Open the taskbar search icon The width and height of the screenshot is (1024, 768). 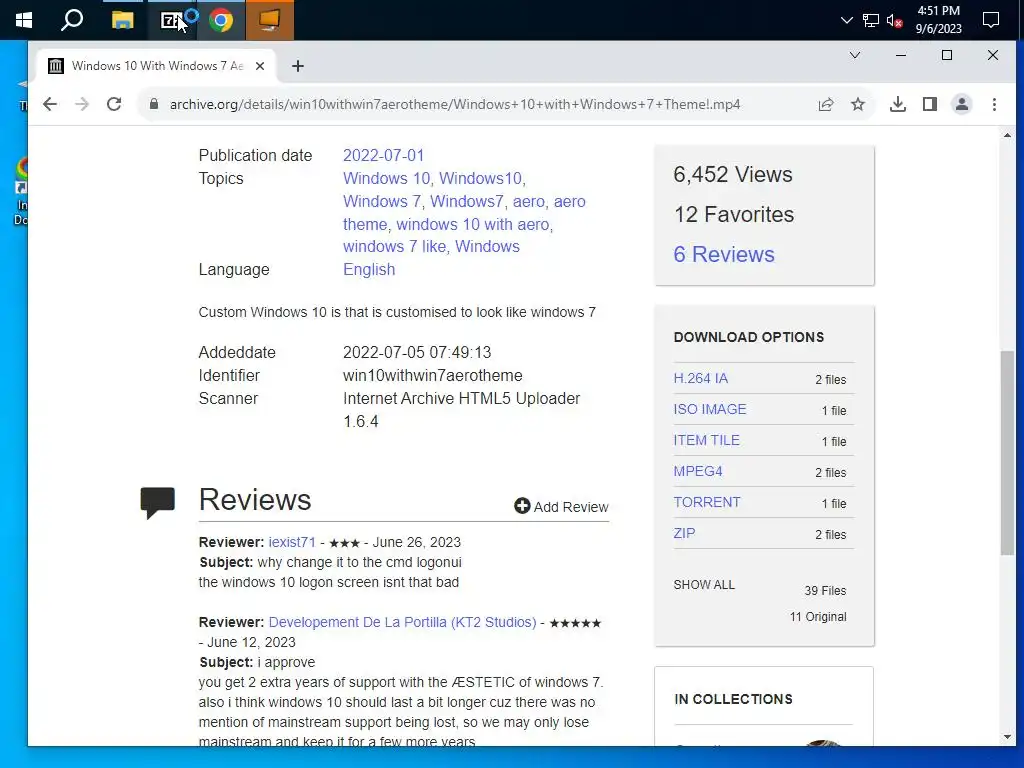pos(72,20)
